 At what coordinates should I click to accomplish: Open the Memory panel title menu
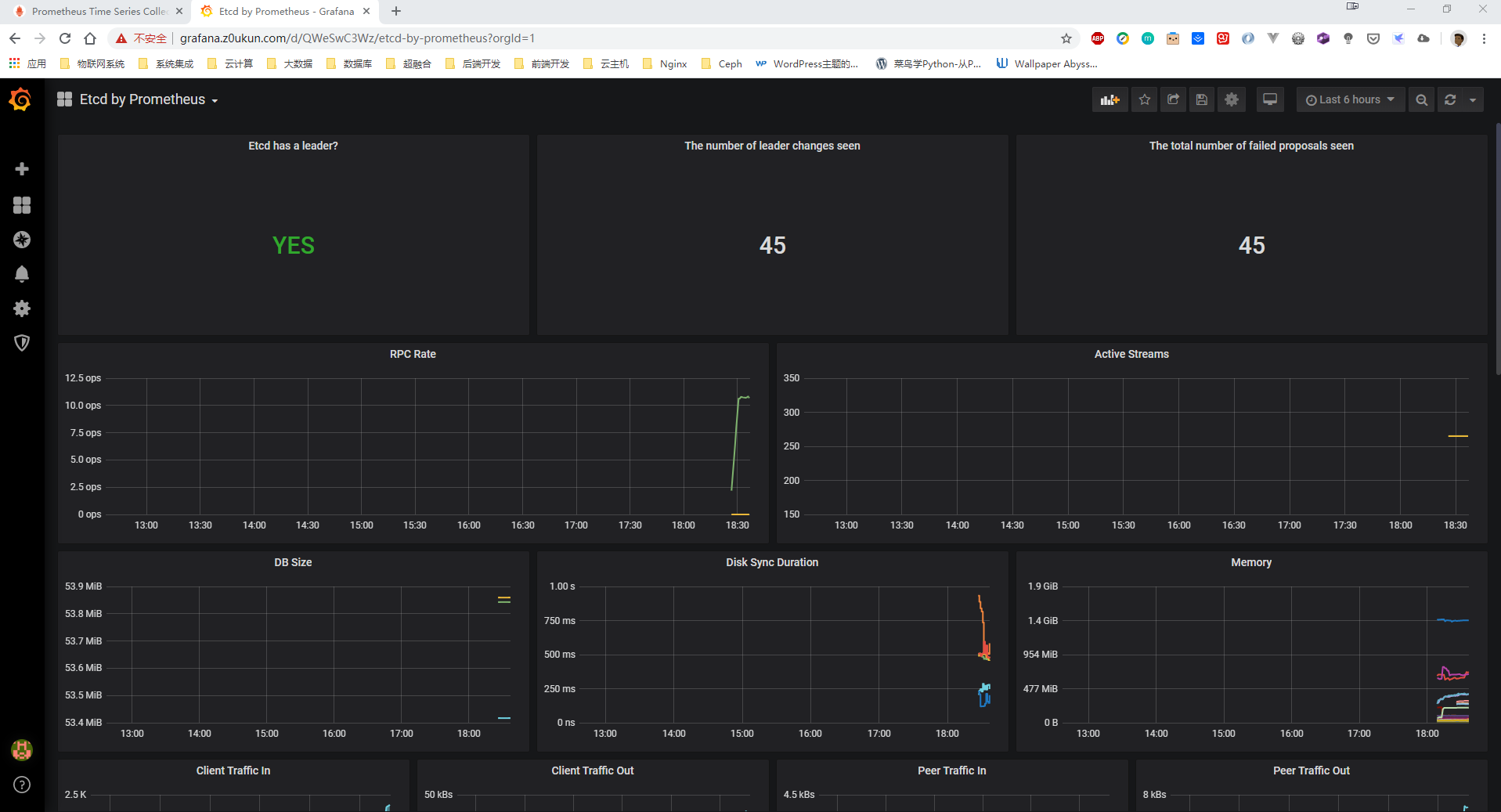pyautogui.click(x=1251, y=562)
